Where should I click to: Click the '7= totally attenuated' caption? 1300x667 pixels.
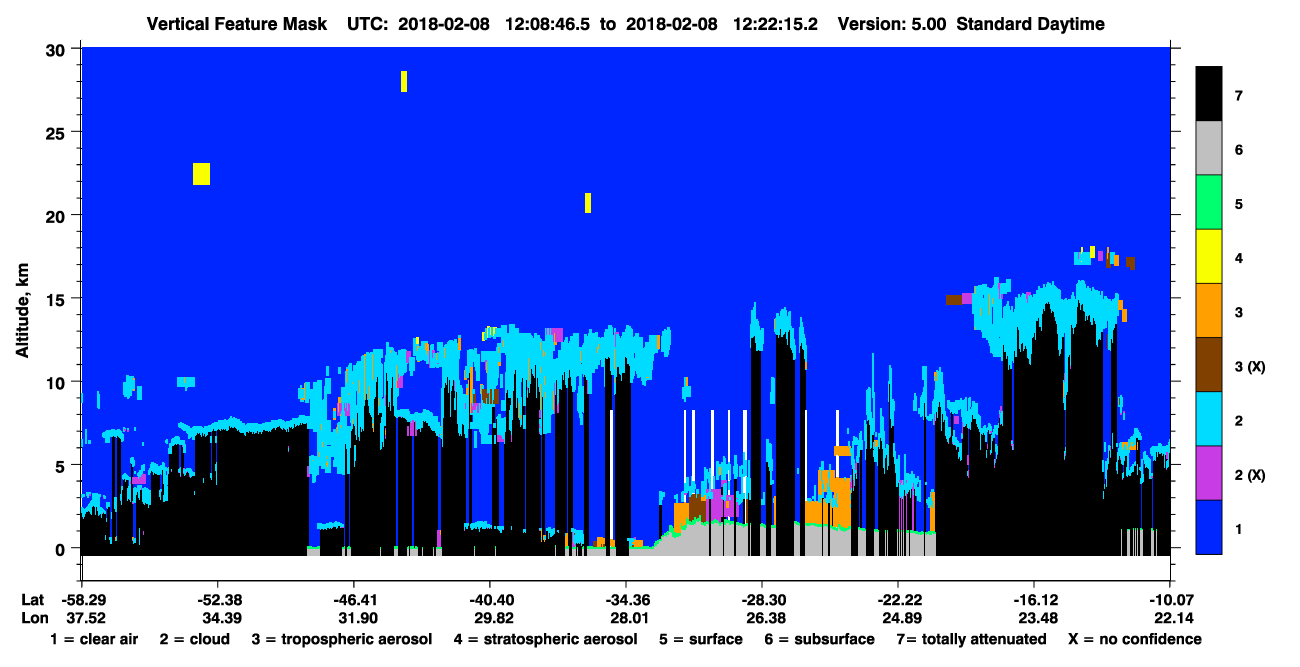coord(971,639)
